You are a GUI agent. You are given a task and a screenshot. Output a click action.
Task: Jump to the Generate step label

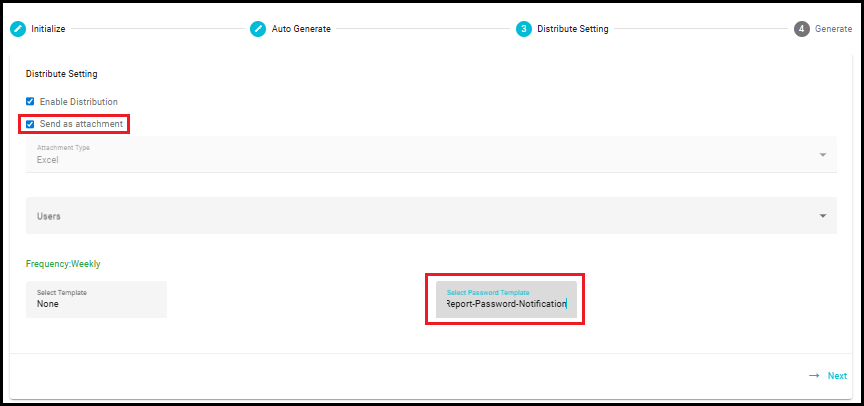[833, 29]
